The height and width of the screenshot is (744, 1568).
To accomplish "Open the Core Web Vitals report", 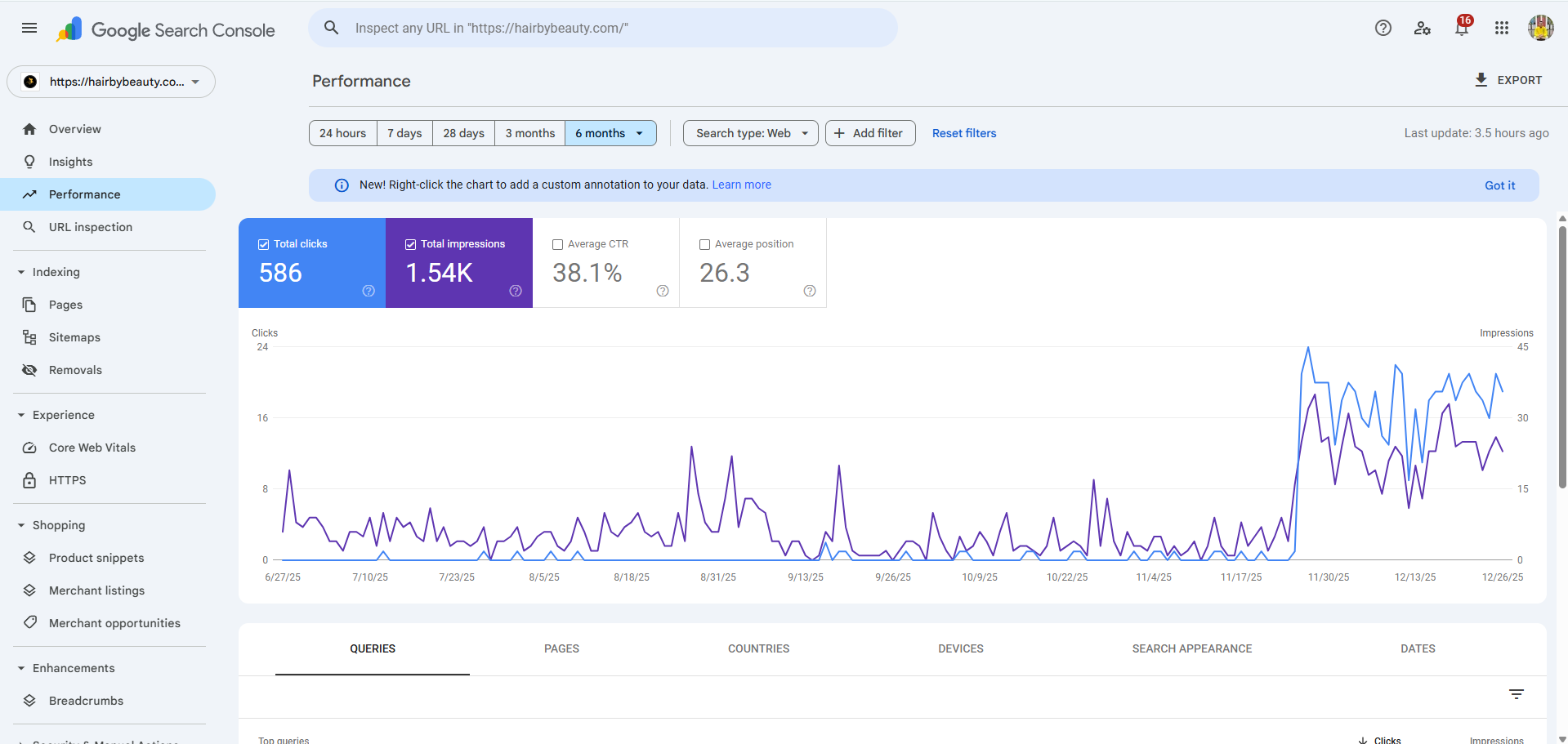I will click(x=92, y=447).
